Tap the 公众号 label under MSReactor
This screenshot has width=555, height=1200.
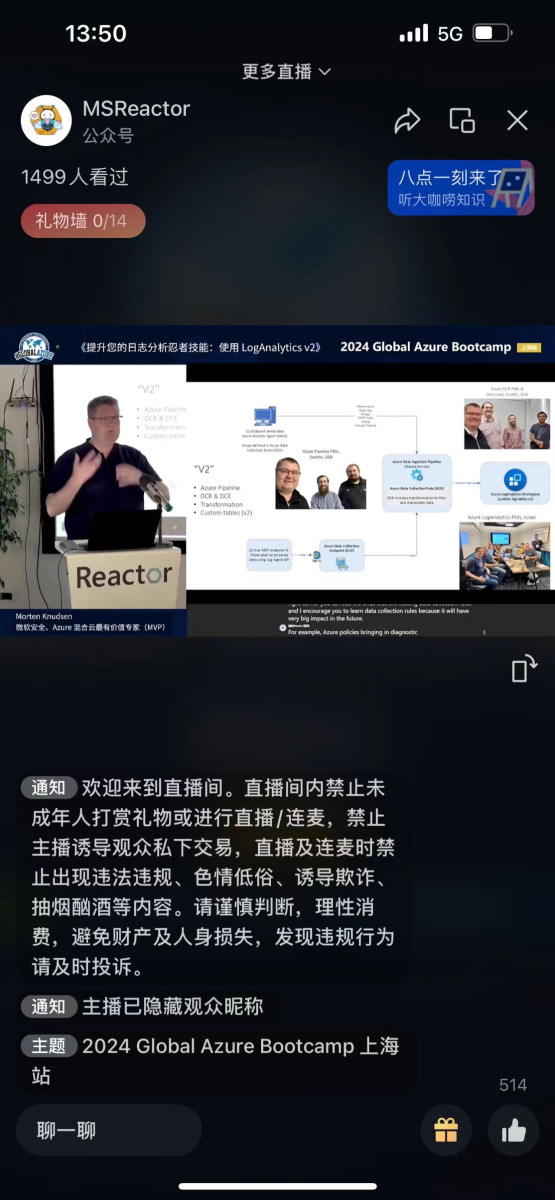108,135
